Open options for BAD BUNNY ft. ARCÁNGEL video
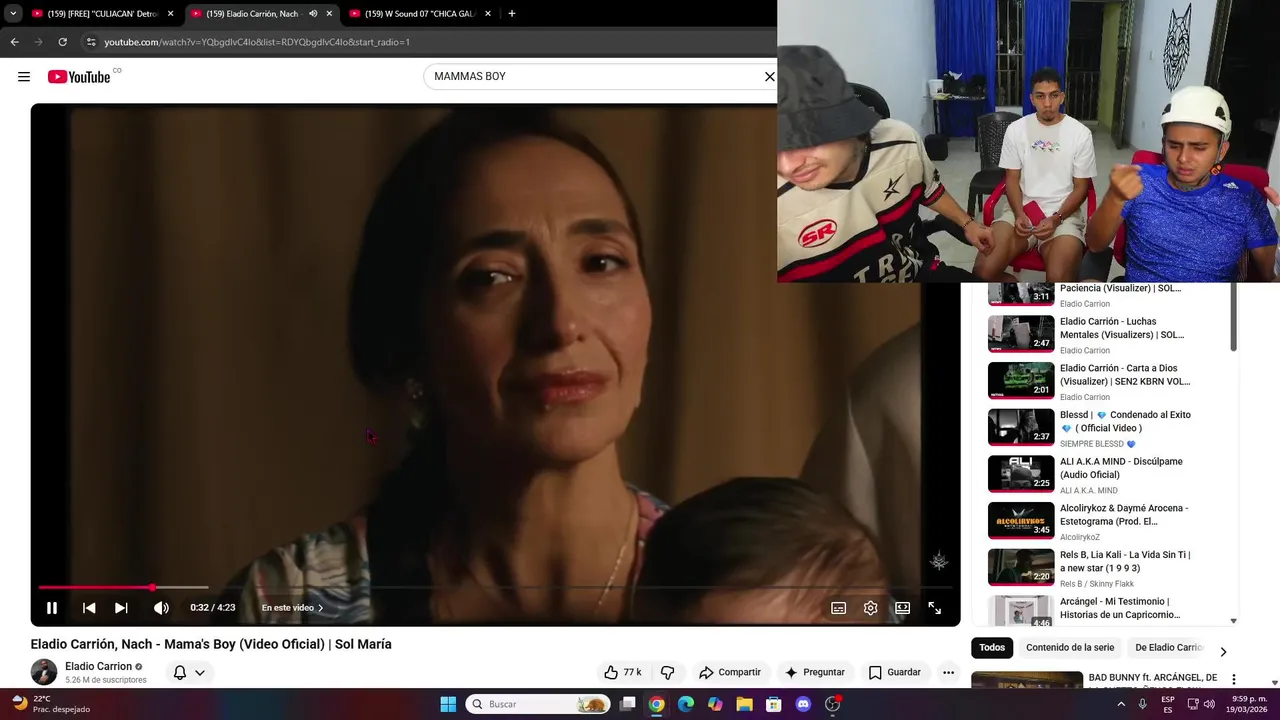This screenshot has width=1280, height=720. pos(1234,680)
